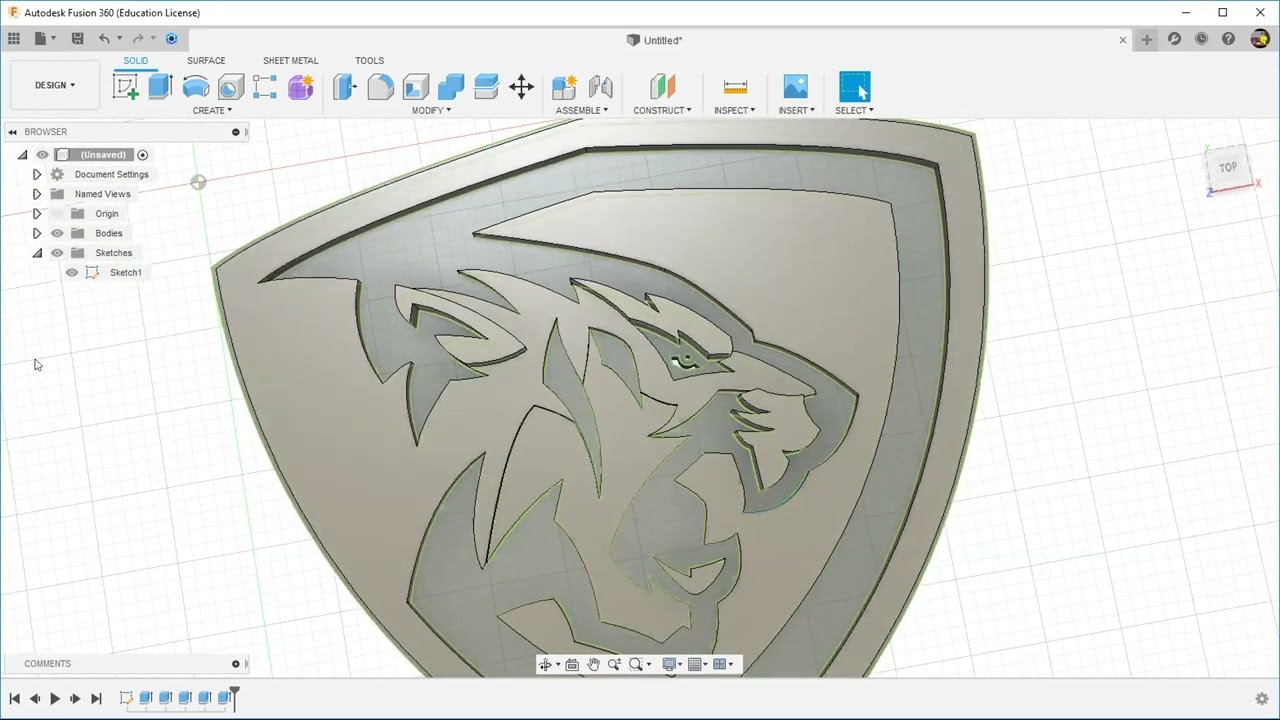This screenshot has width=1280, height=720.
Task: Open the DESIGN workspace dropdown
Action: [x=55, y=85]
